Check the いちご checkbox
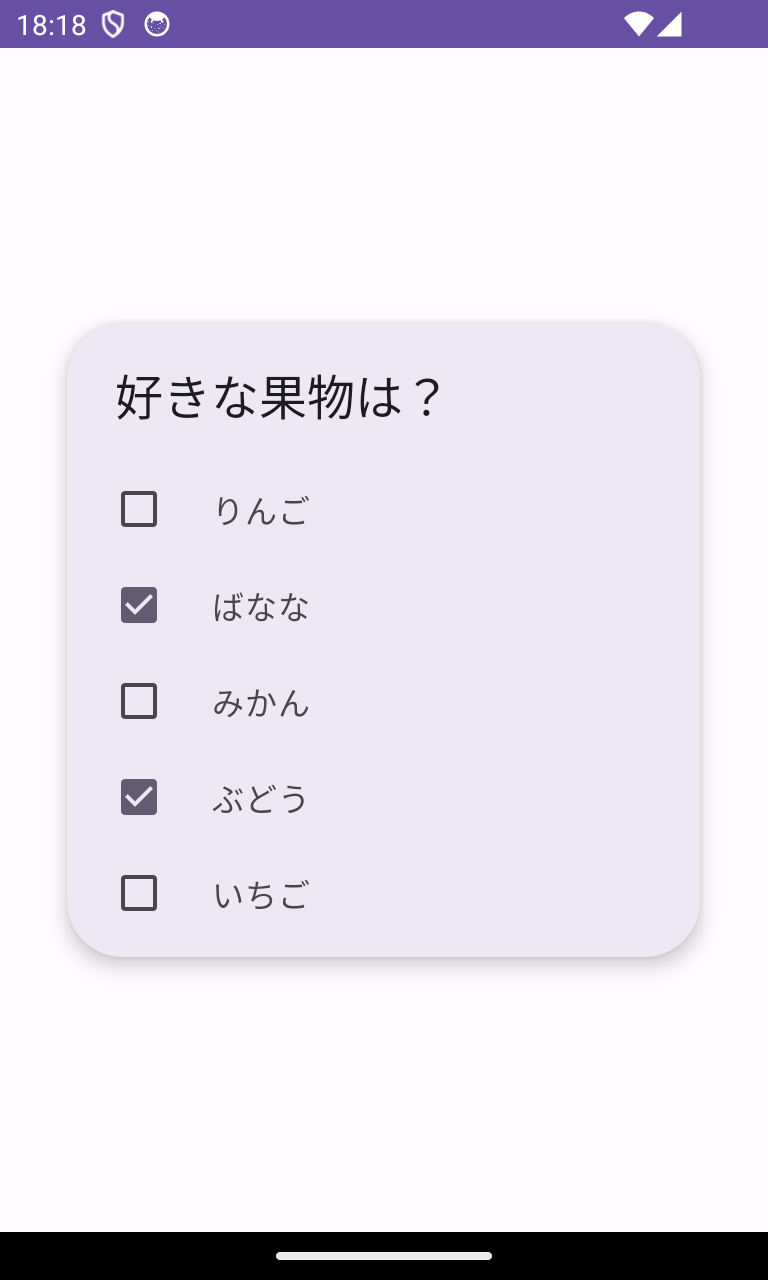 [x=139, y=893]
